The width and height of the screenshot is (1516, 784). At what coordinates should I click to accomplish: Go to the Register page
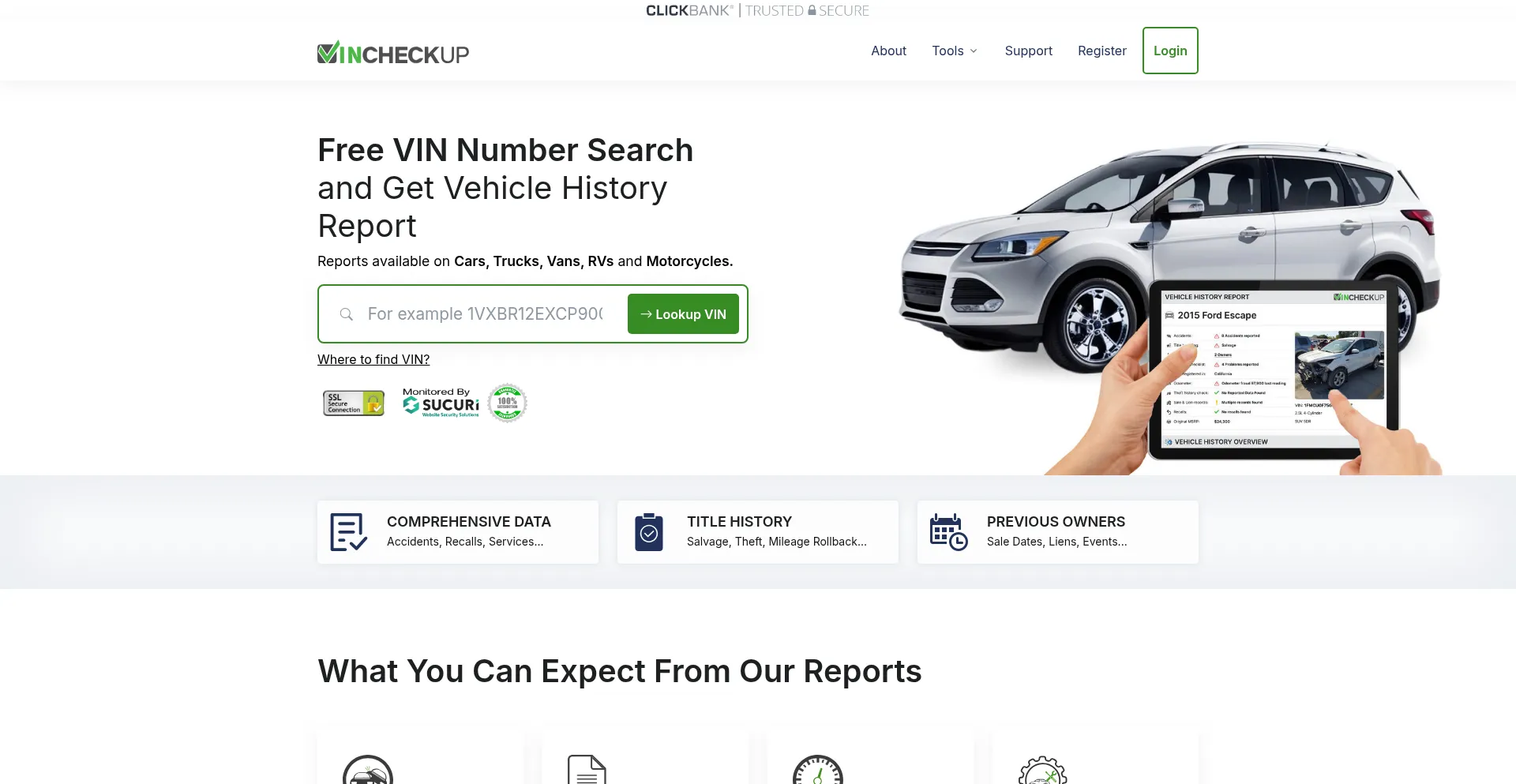click(x=1101, y=51)
